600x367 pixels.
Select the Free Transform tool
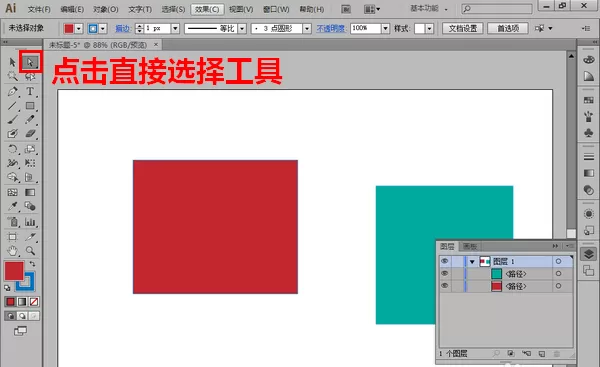coord(30,163)
